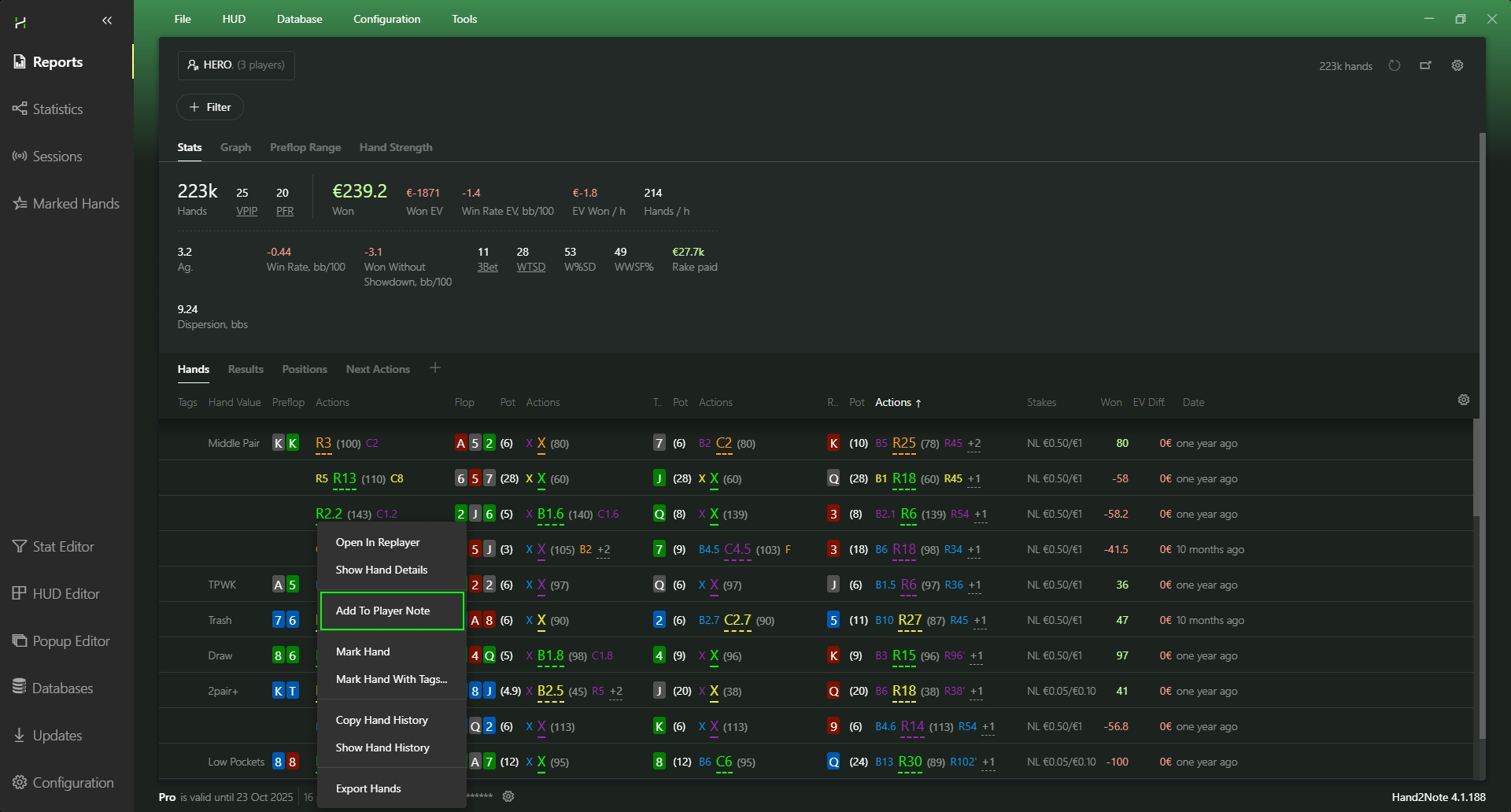The height and width of the screenshot is (812, 1511).
Task: Add a new Filter
Action: (x=210, y=108)
